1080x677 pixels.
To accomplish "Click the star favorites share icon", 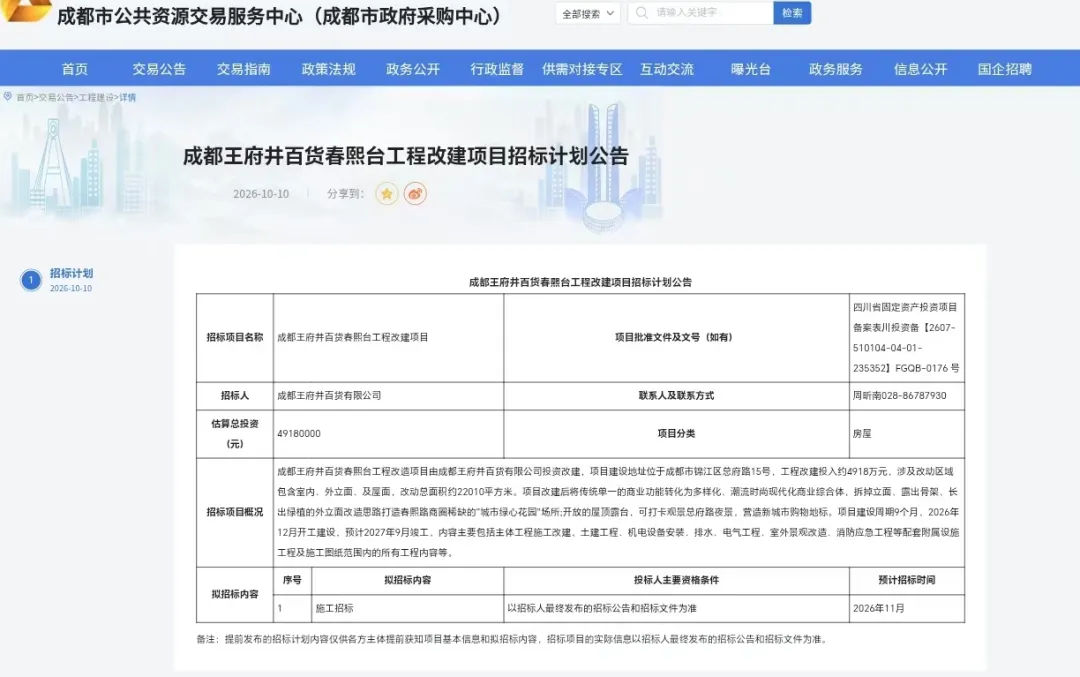I will (x=386, y=194).
